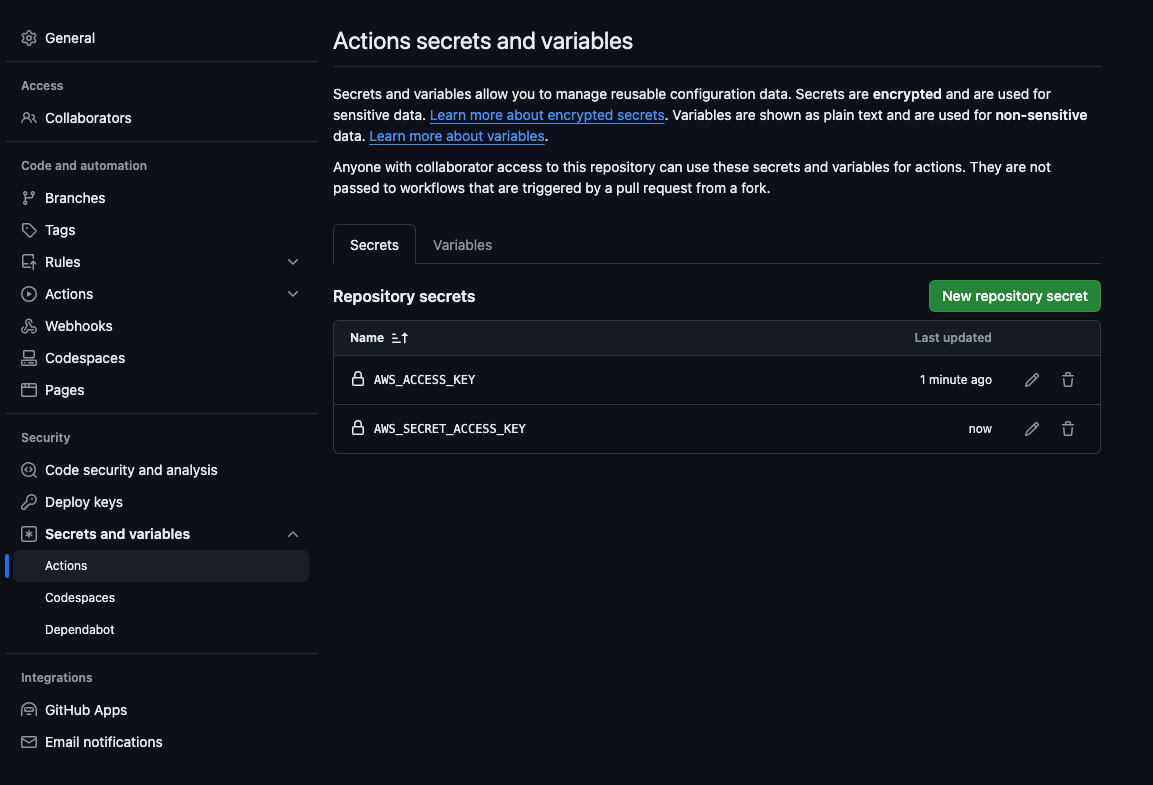Click the Pages browser icon
The width and height of the screenshot is (1153, 785).
(29, 390)
